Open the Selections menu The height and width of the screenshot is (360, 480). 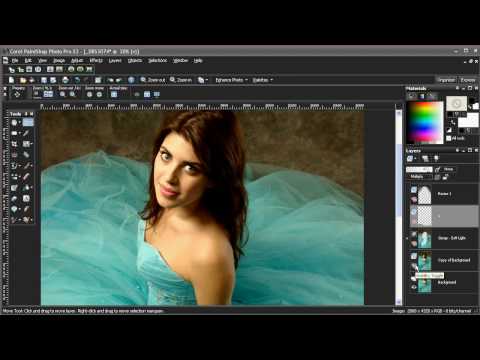(157, 61)
